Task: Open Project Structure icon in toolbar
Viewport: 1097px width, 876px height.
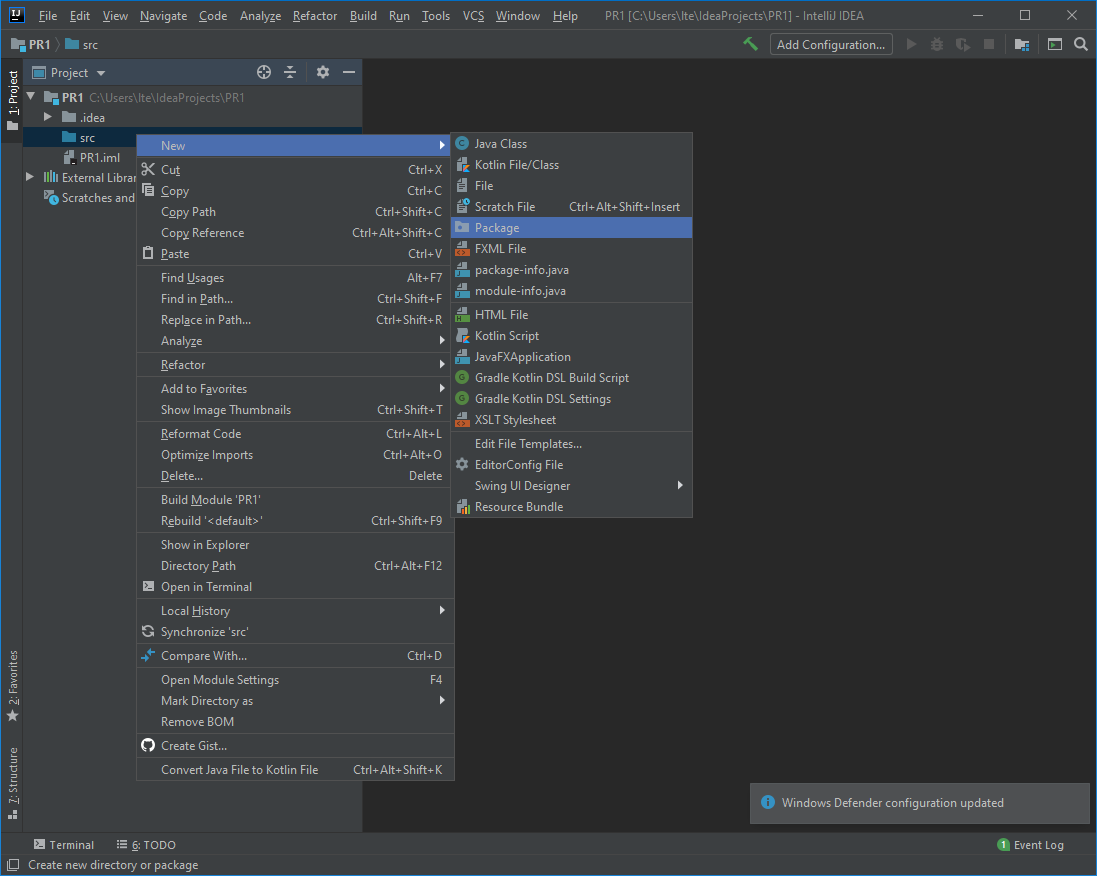Action: pos(1021,44)
